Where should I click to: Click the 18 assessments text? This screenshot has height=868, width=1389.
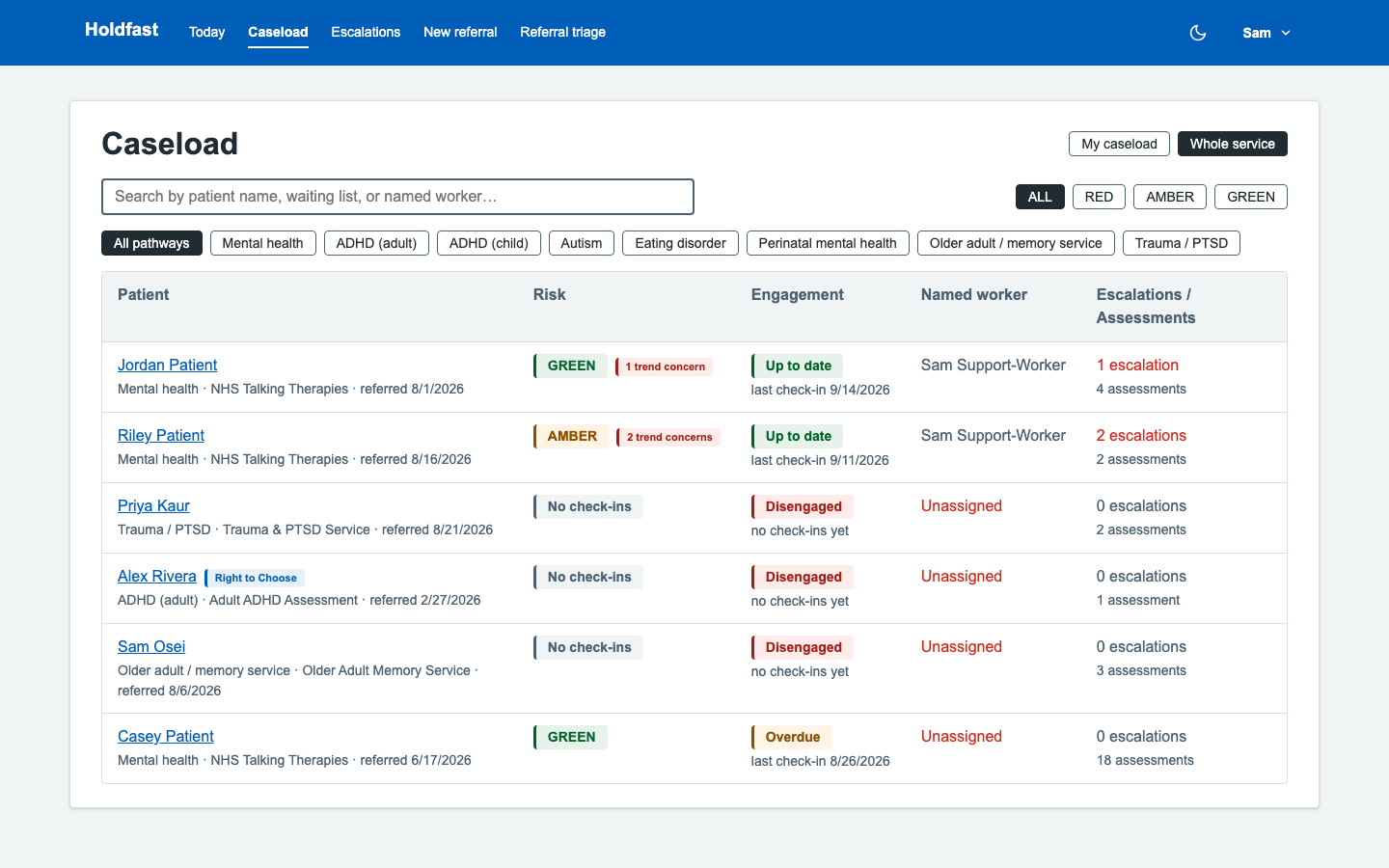[1145, 760]
